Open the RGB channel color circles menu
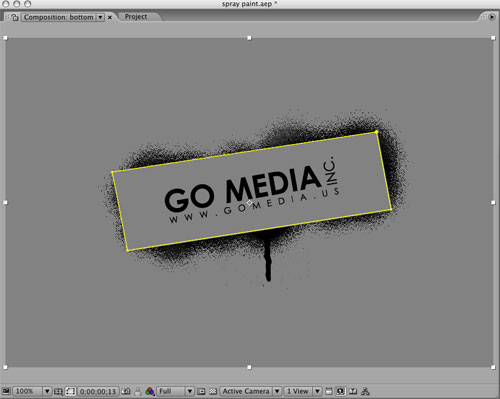Viewport: 500px width, 399px height. (x=150, y=391)
